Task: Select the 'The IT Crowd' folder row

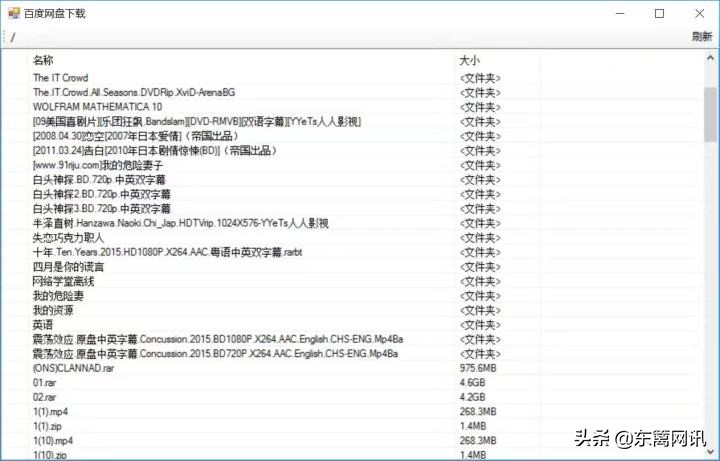Action: click(x=60, y=78)
